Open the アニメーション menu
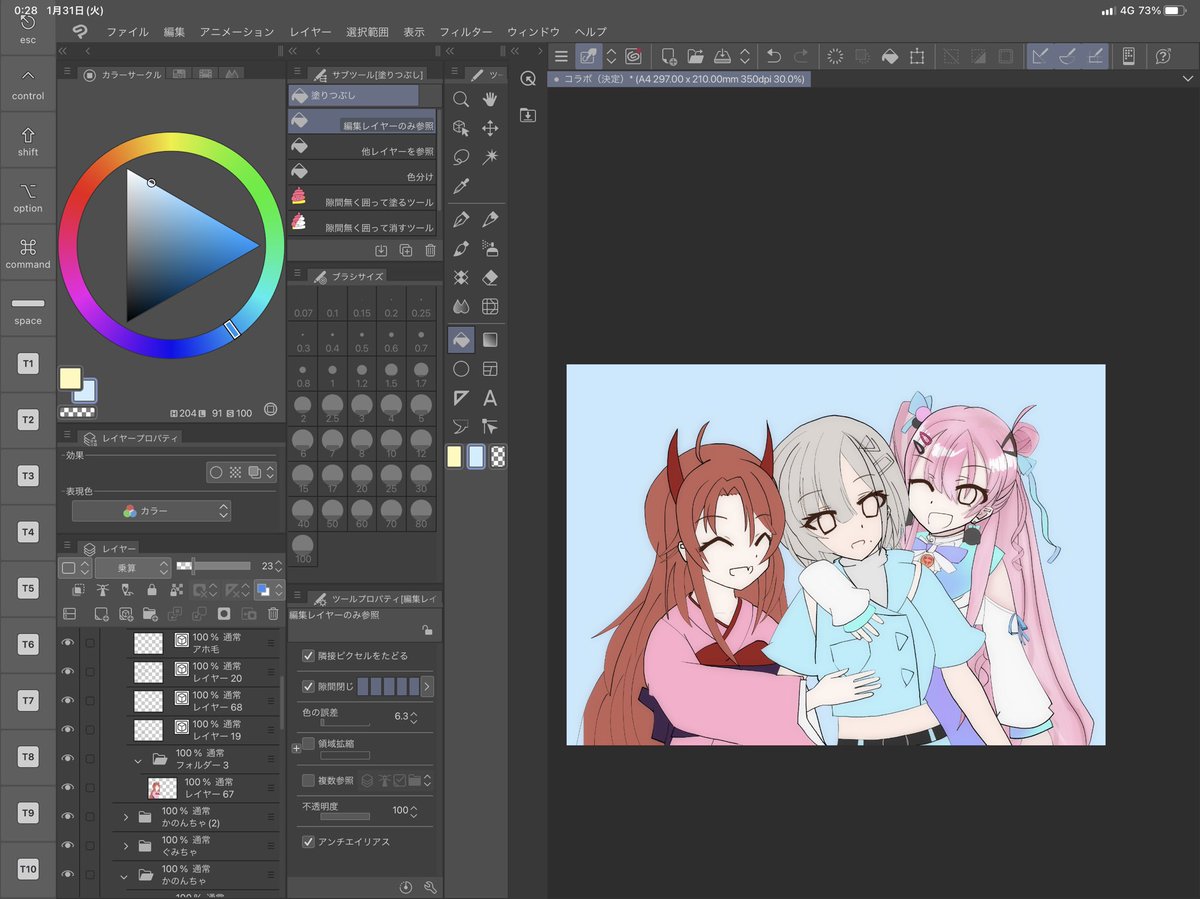 point(237,32)
